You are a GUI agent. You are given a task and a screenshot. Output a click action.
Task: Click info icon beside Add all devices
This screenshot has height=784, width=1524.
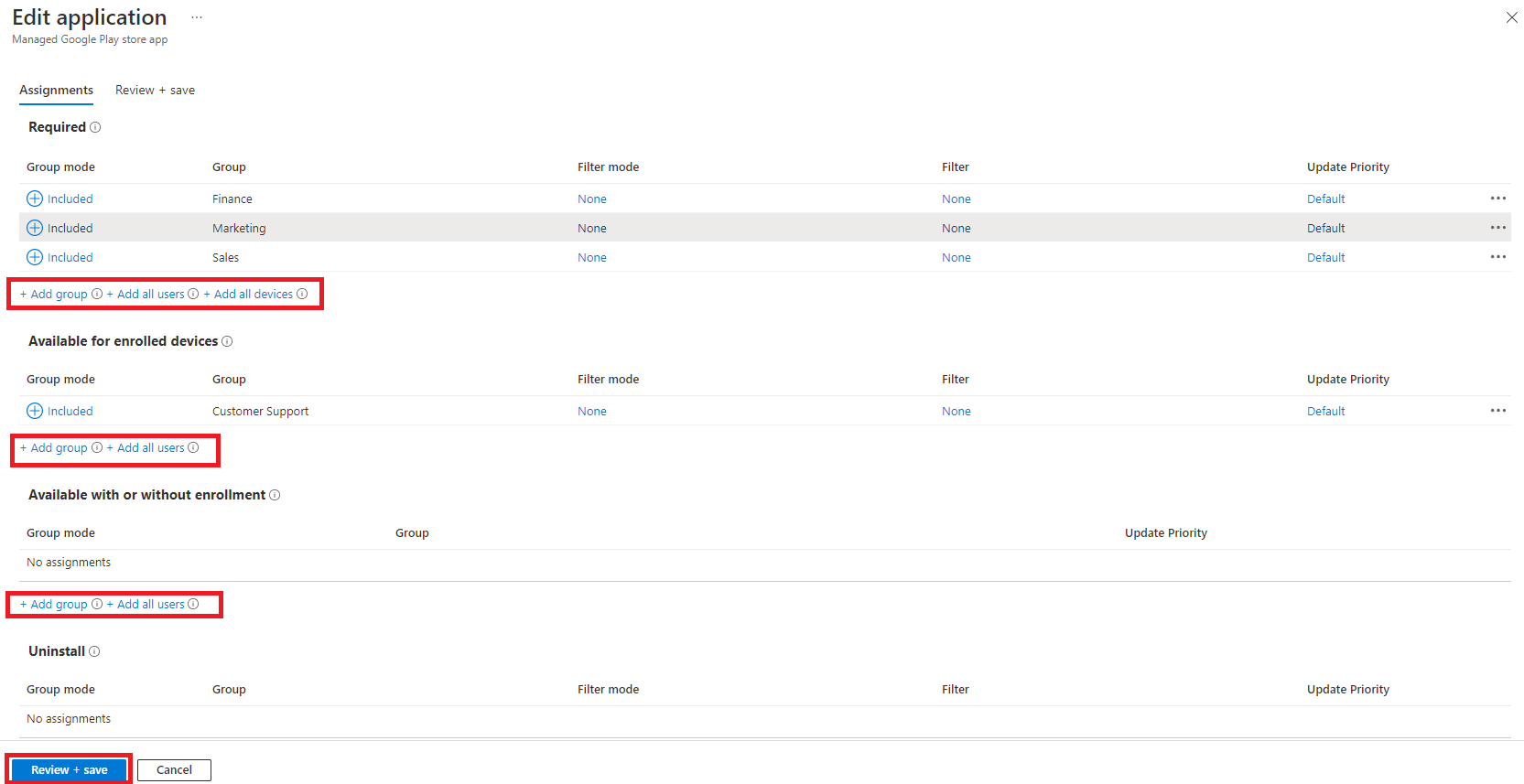click(302, 294)
